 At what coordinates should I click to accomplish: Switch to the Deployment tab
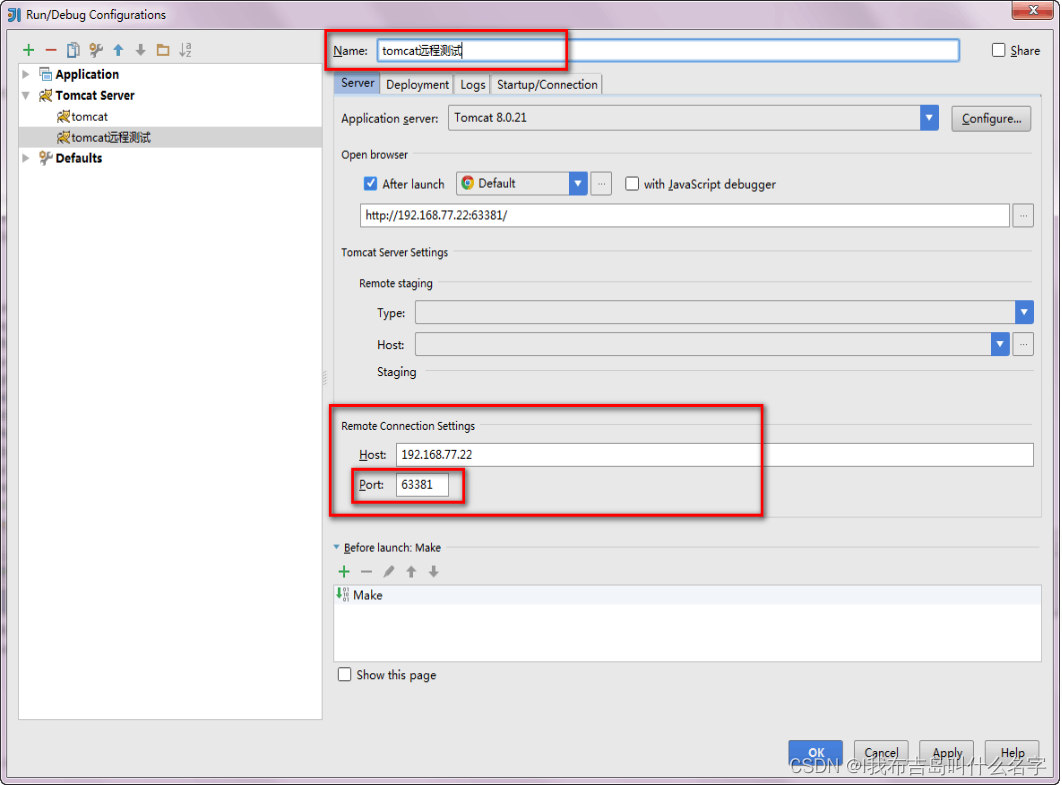pos(416,84)
